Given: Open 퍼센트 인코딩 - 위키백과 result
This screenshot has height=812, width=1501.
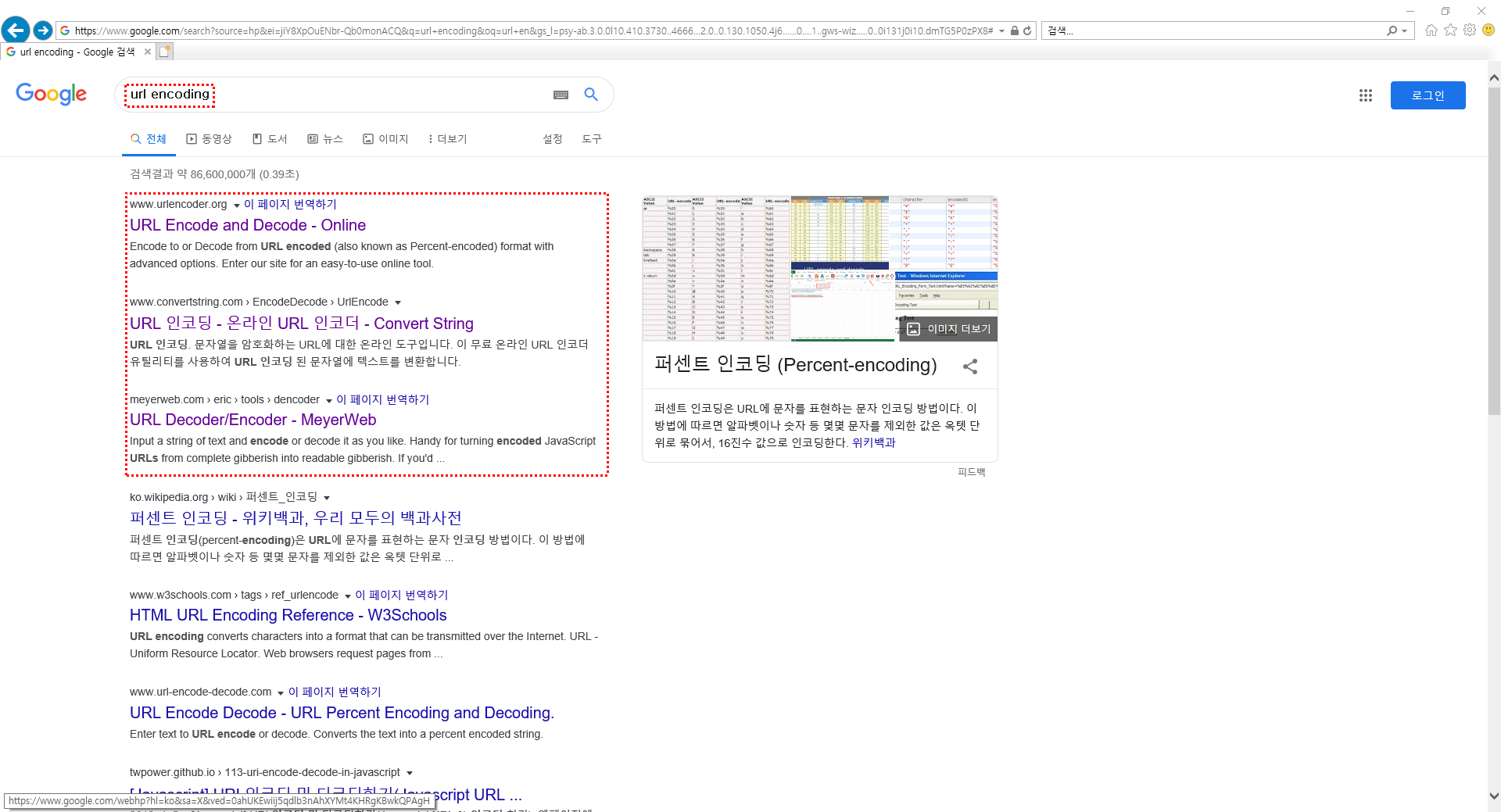Looking at the screenshot, I should tap(296, 518).
